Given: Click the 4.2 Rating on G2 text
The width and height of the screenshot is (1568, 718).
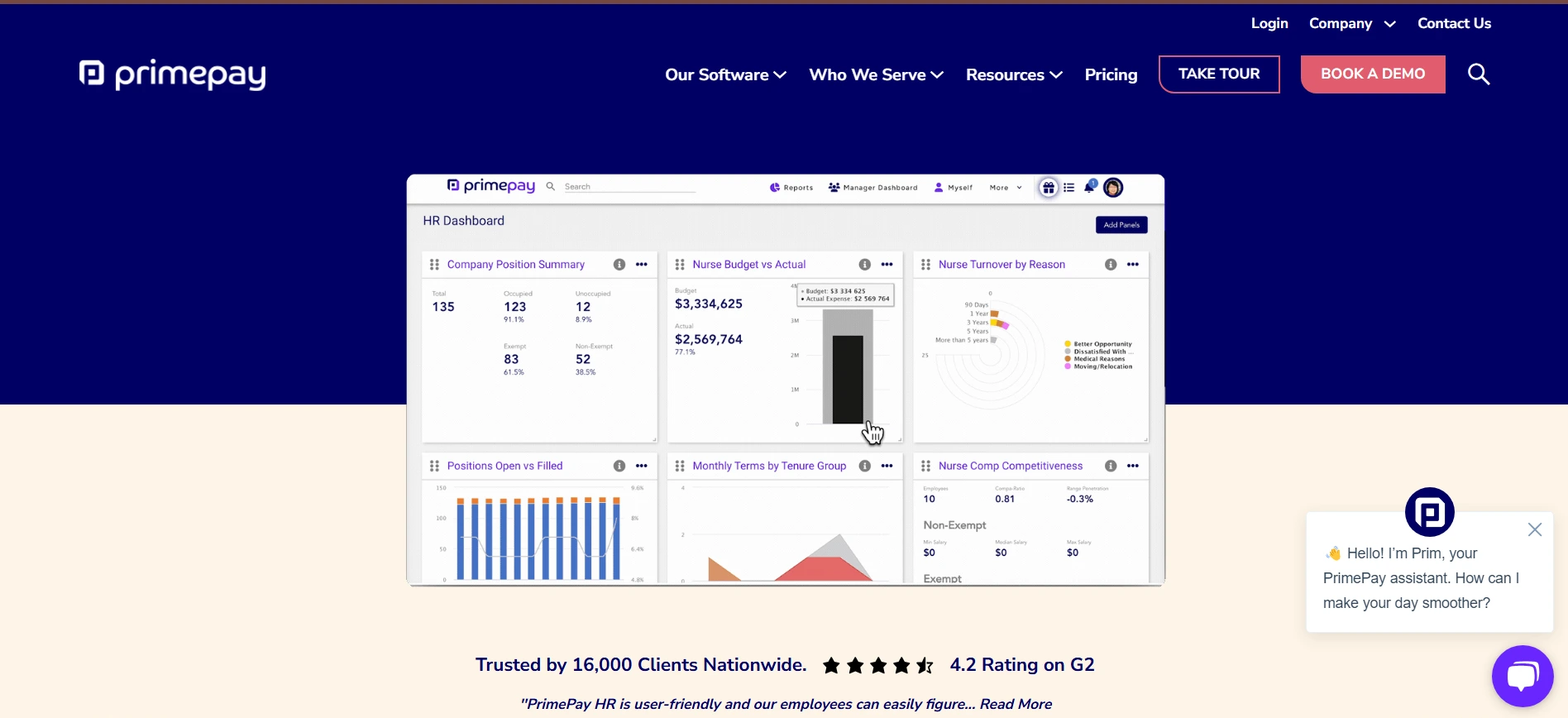Looking at the screenshot, I should [1022, 665].
